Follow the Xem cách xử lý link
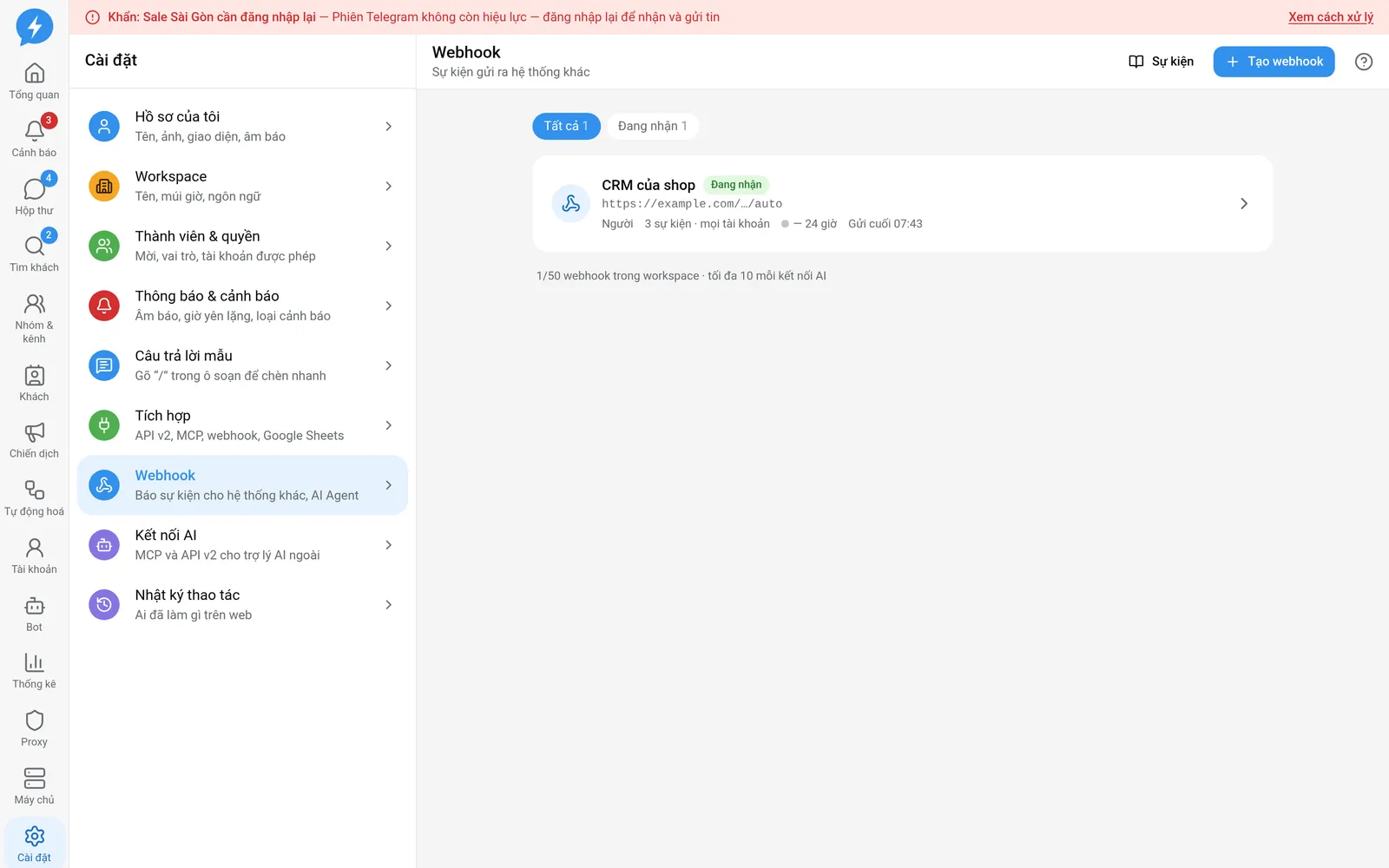Screen dimensions: 1389x868 click(x=1331, y=17)
